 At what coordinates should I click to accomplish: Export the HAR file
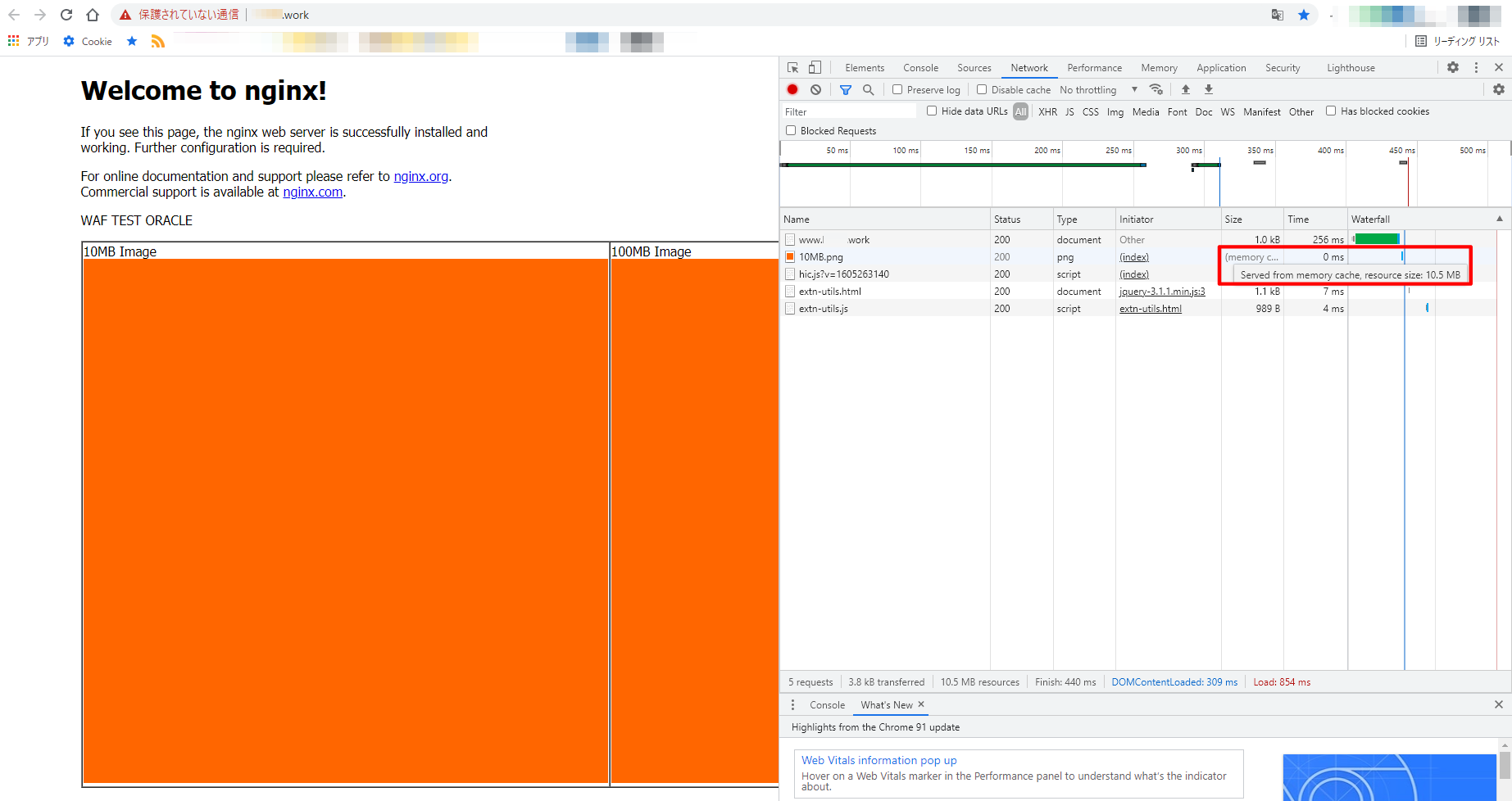(1209, 89)
